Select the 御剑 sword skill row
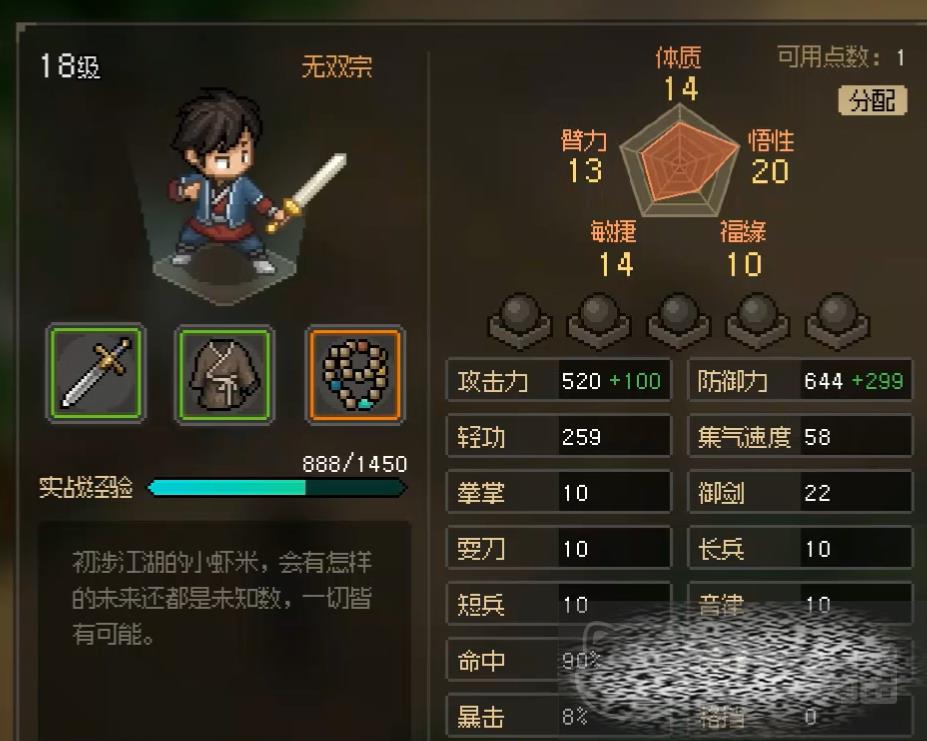The width and height of the screenshot is (927, 741). click(x=800, y=492)
